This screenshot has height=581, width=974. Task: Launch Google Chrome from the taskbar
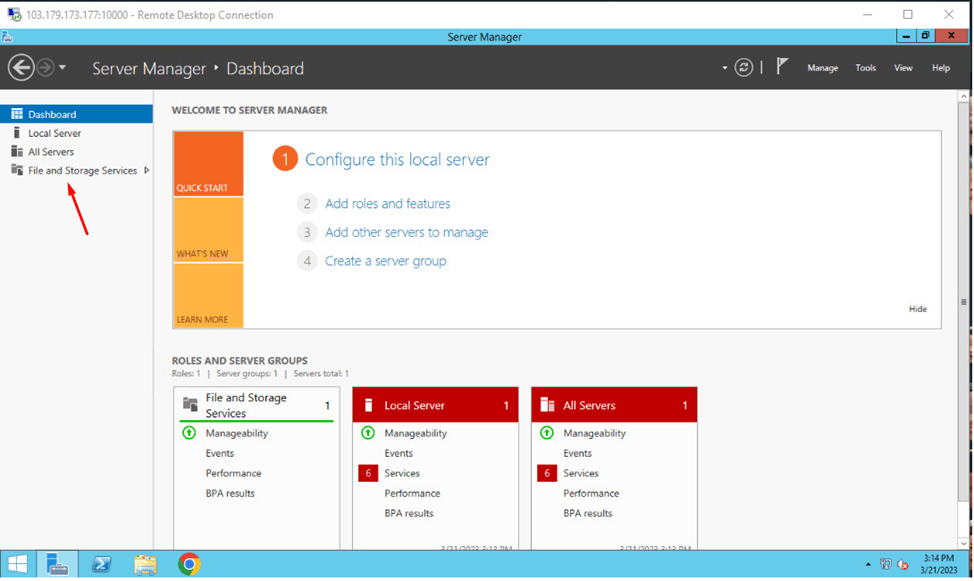189,564
